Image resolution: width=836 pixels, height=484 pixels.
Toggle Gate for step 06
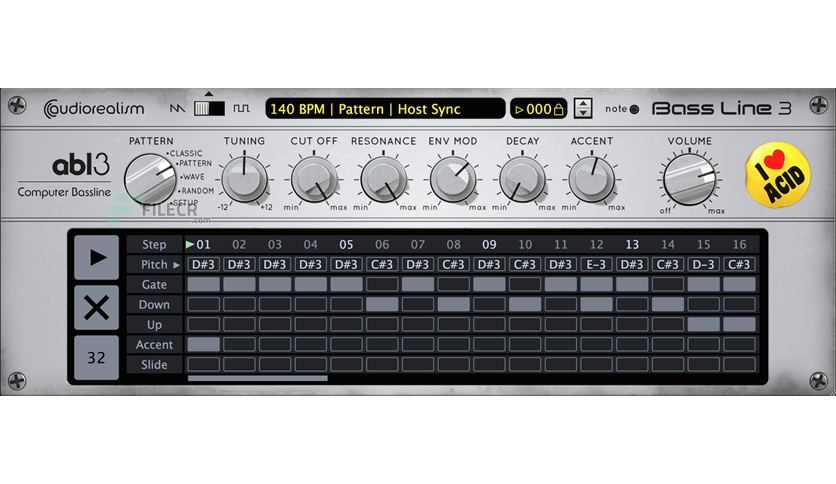click(x=382, y=285)
